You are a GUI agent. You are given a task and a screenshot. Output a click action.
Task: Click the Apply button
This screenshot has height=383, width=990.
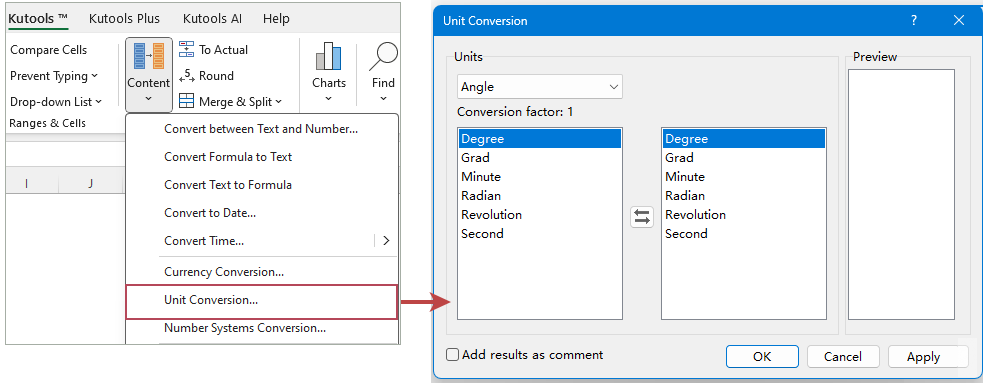(924, 356)
